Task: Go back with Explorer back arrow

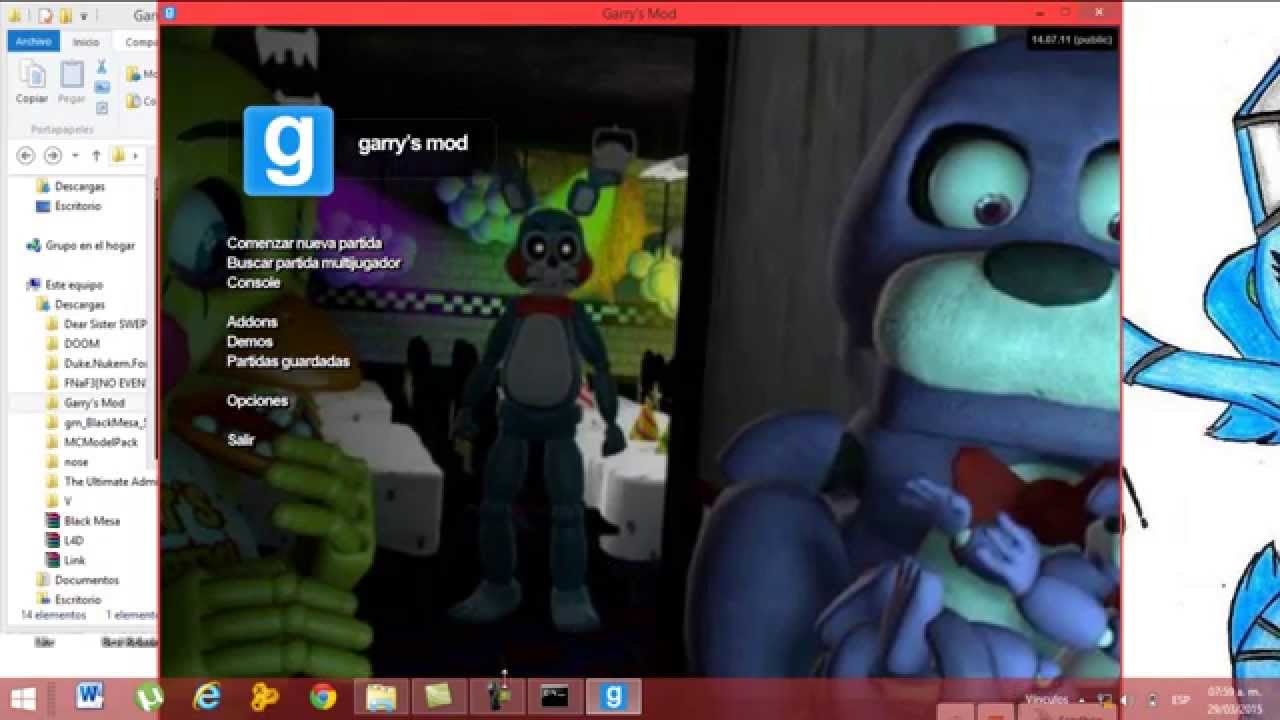Action: 26,155
